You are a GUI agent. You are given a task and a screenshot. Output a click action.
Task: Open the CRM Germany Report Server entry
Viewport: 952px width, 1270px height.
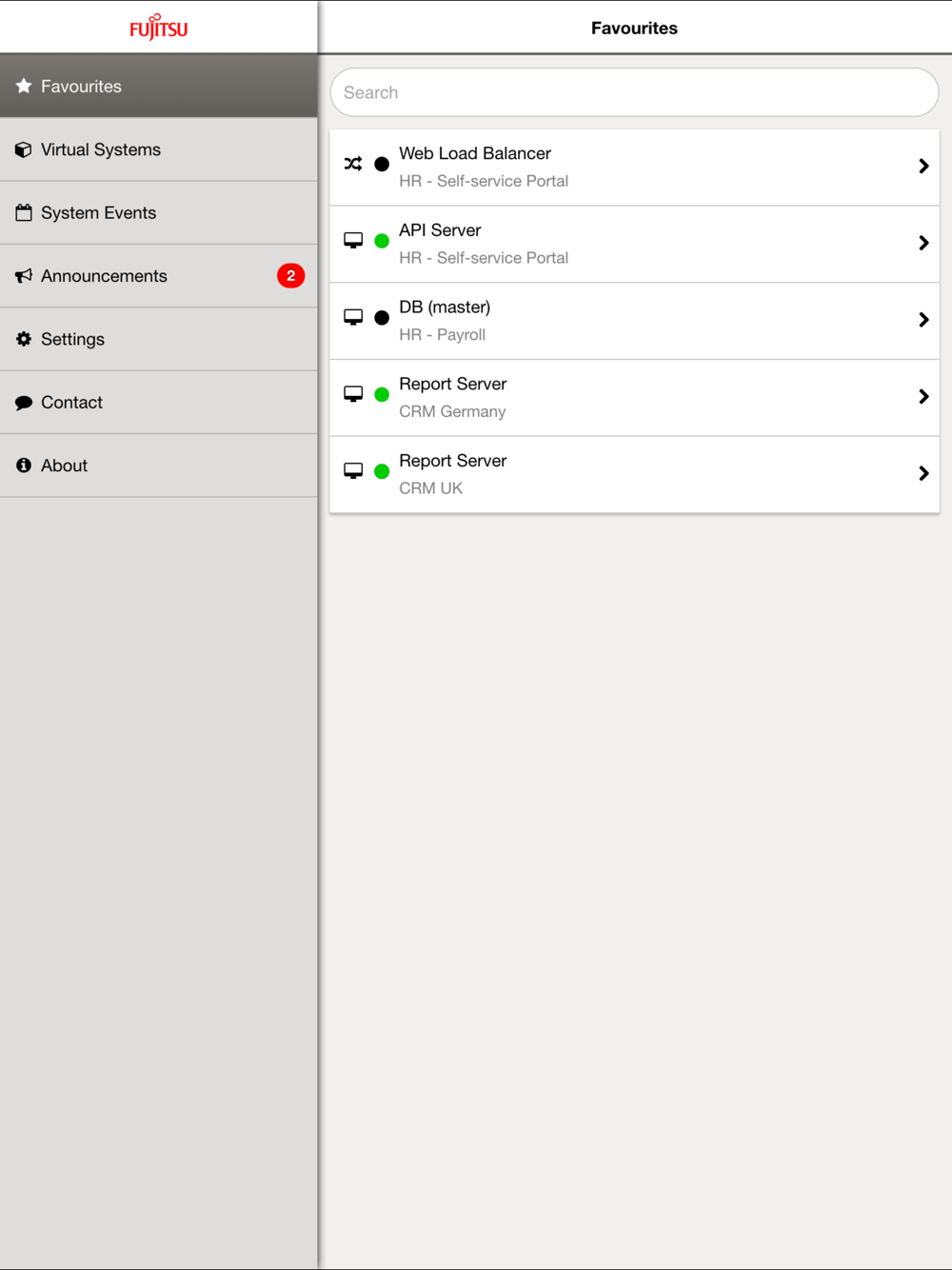634,397
